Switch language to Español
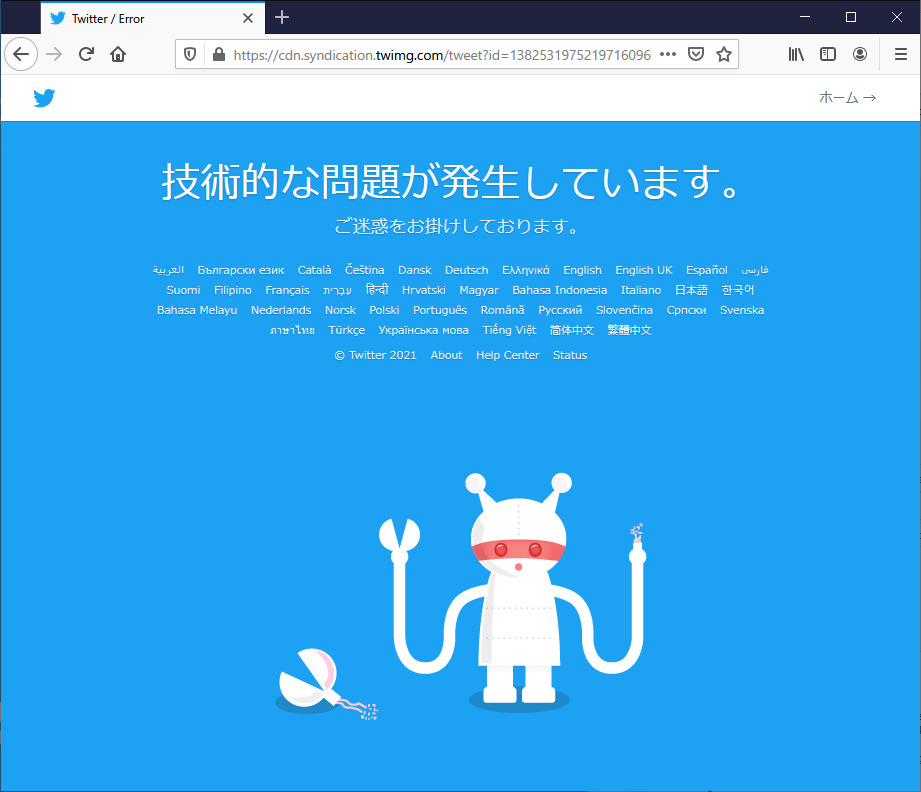This screenshot has height=792, width=921. [707, 270]
